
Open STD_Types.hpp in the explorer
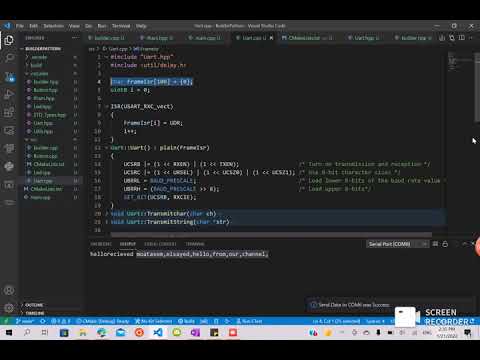(x=49, y=115)
